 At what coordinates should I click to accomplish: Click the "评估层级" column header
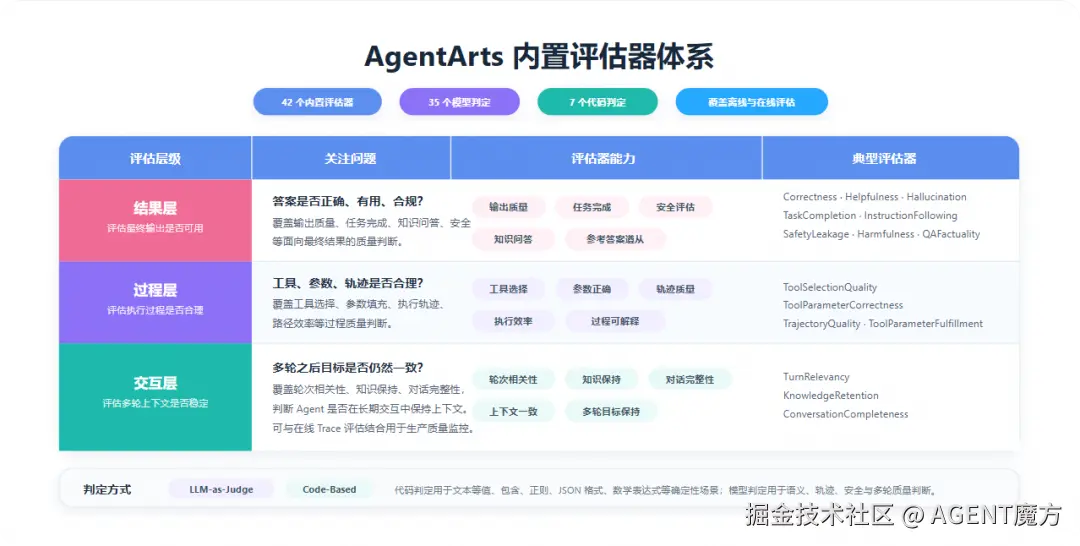click(x=156, y=158)
